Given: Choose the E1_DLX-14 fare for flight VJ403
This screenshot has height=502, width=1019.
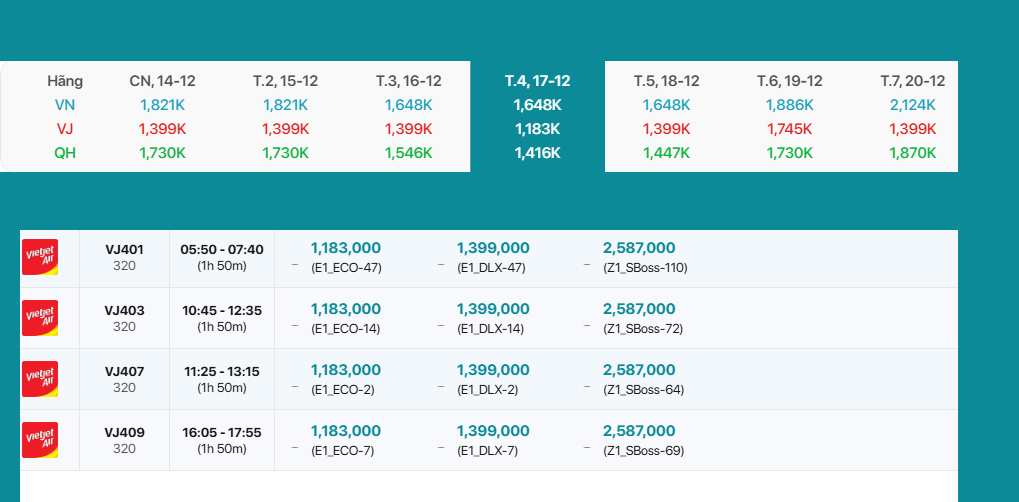Looking at the screenshot, I should (x=492, y=318).
